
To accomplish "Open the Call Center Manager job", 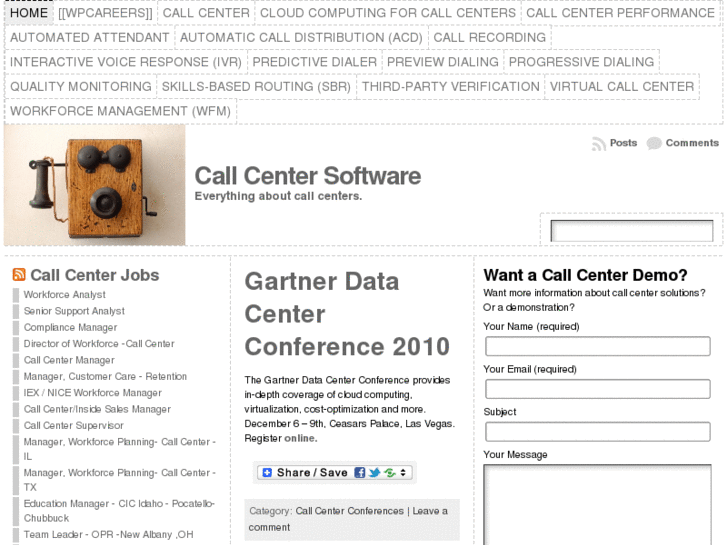I will (x=69, y=360).
